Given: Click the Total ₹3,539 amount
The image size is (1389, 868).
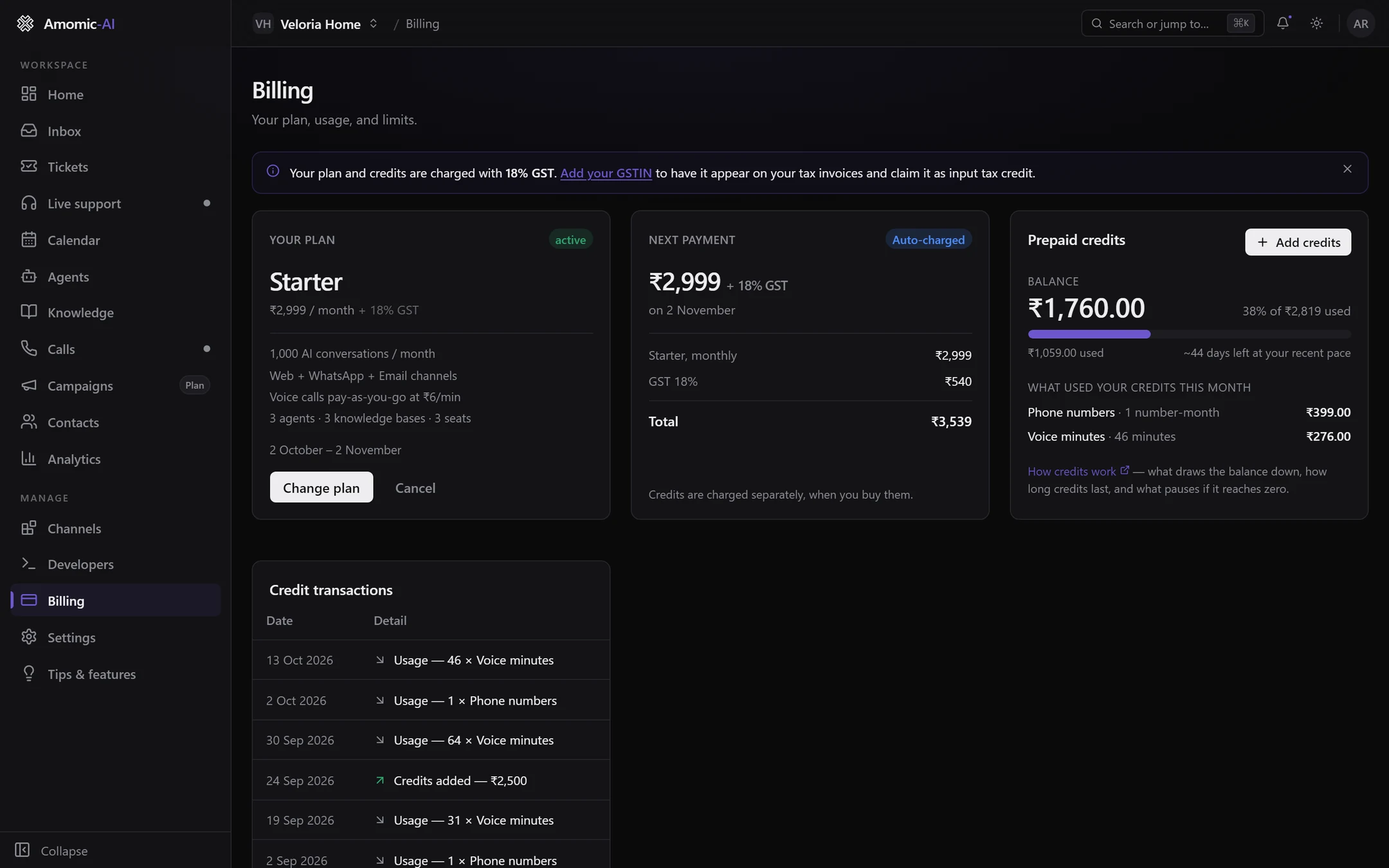Looking at the screenshot, I should click(x=951, y=422).
